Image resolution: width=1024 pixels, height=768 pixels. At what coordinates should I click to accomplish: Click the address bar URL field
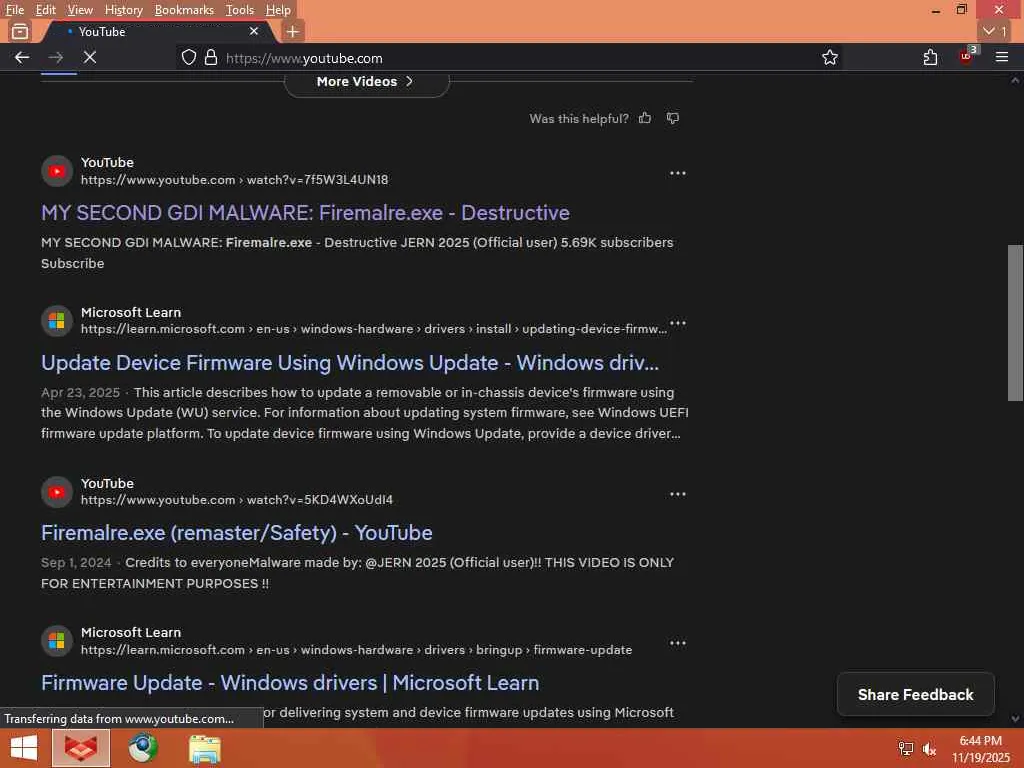(509, 57)
